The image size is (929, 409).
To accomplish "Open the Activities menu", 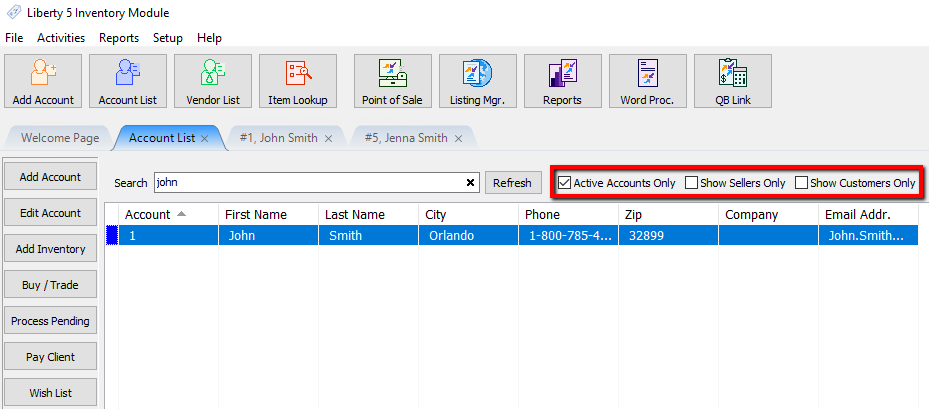I will [x=61, y=38].
